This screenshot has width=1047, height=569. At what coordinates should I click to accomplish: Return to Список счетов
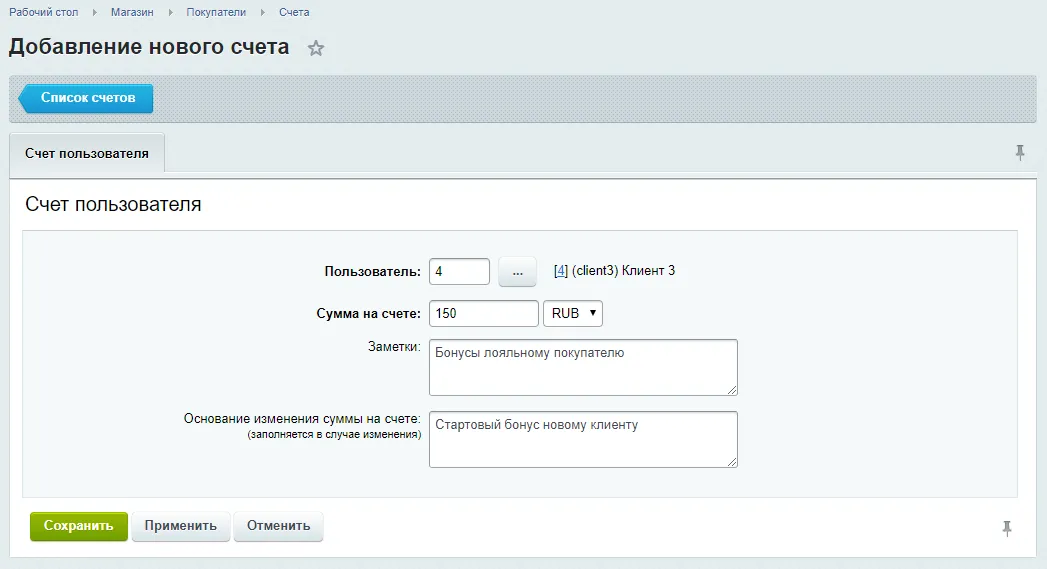(x=88, y=99)
